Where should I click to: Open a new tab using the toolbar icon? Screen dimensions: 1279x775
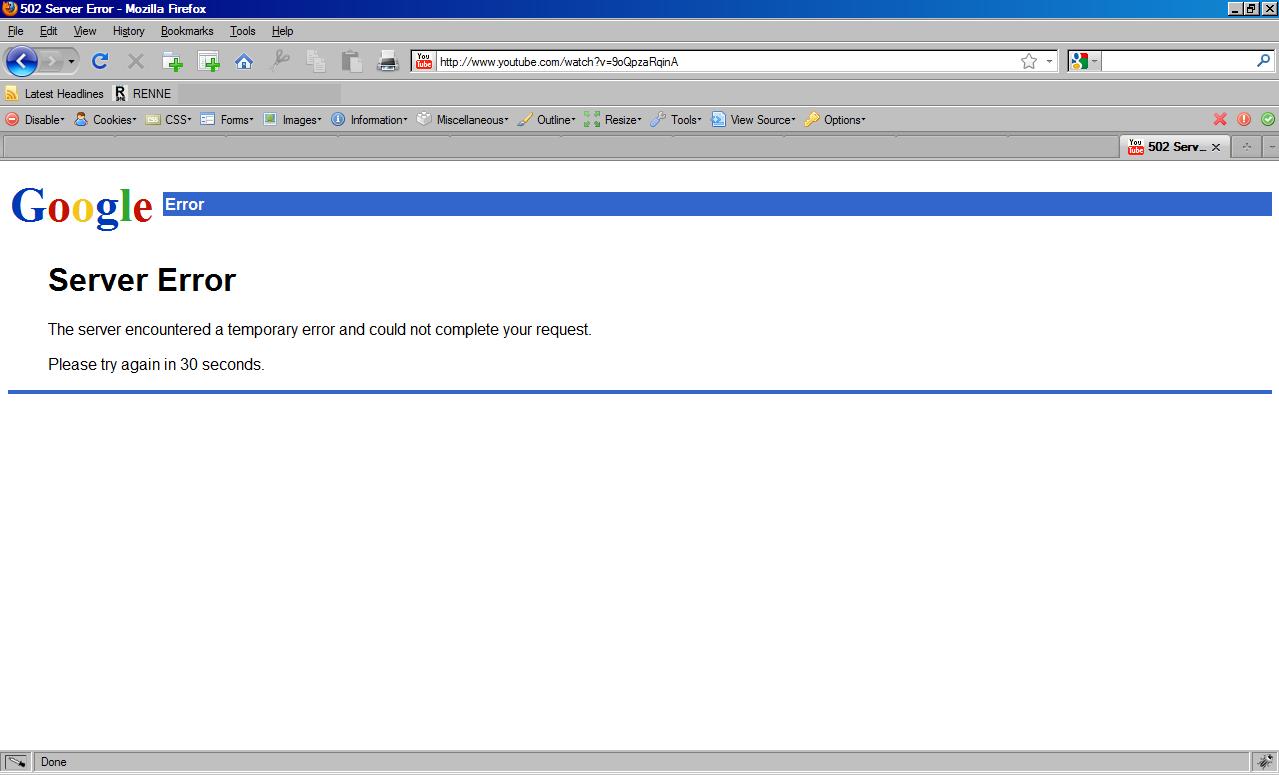click(172, 62)
